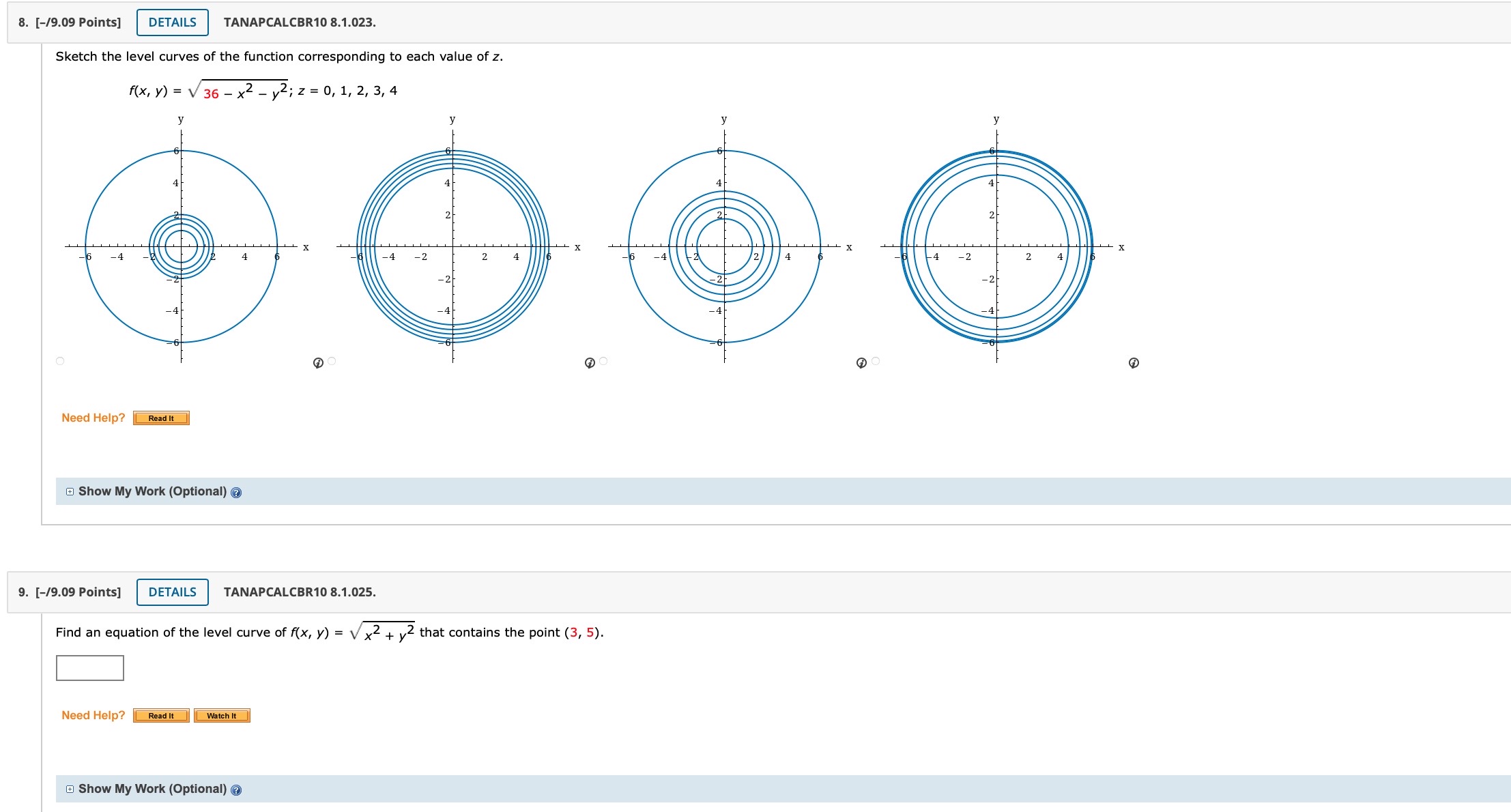Open the info icon beside the second level-curve graph
The image size is (1511, 812).
pos(588,364)
